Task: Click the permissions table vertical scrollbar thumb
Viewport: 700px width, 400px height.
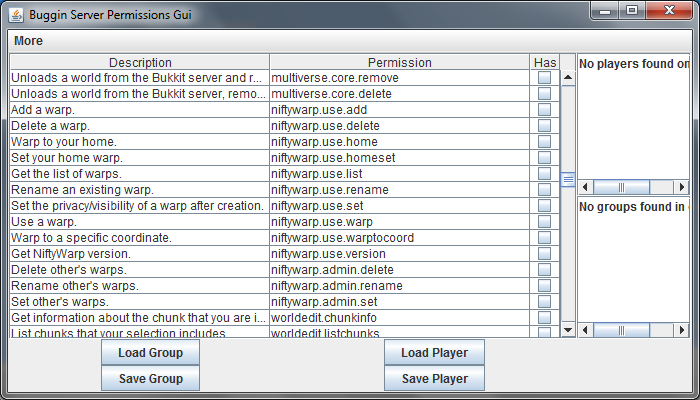Action: 568,180
